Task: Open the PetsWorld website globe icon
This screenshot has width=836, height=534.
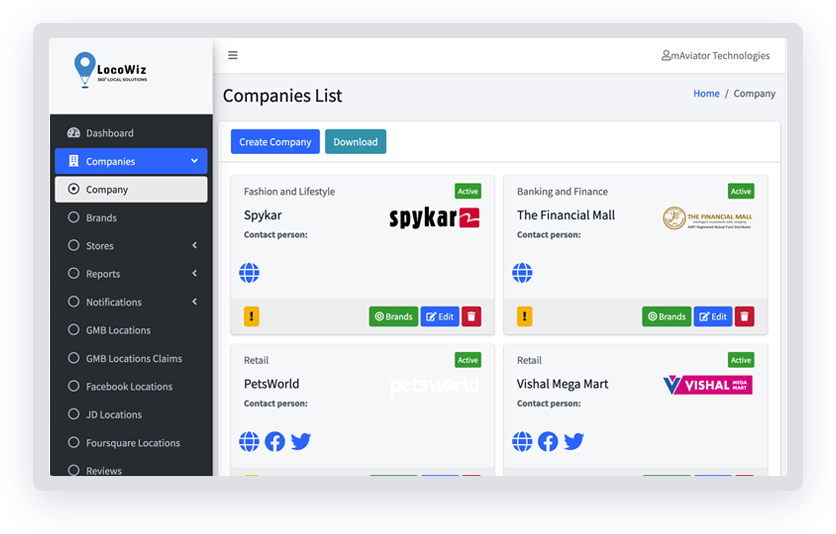Action: [x=249, y=441]
